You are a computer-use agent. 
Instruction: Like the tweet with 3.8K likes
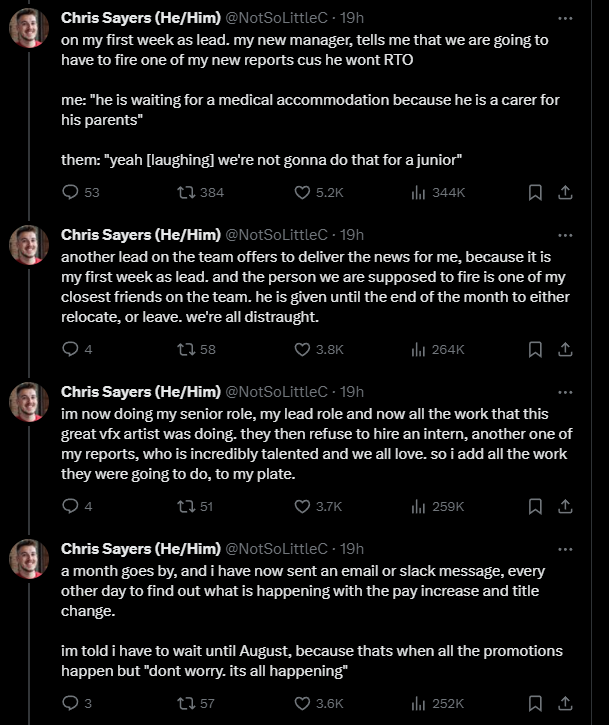click(x=319, y=350)
